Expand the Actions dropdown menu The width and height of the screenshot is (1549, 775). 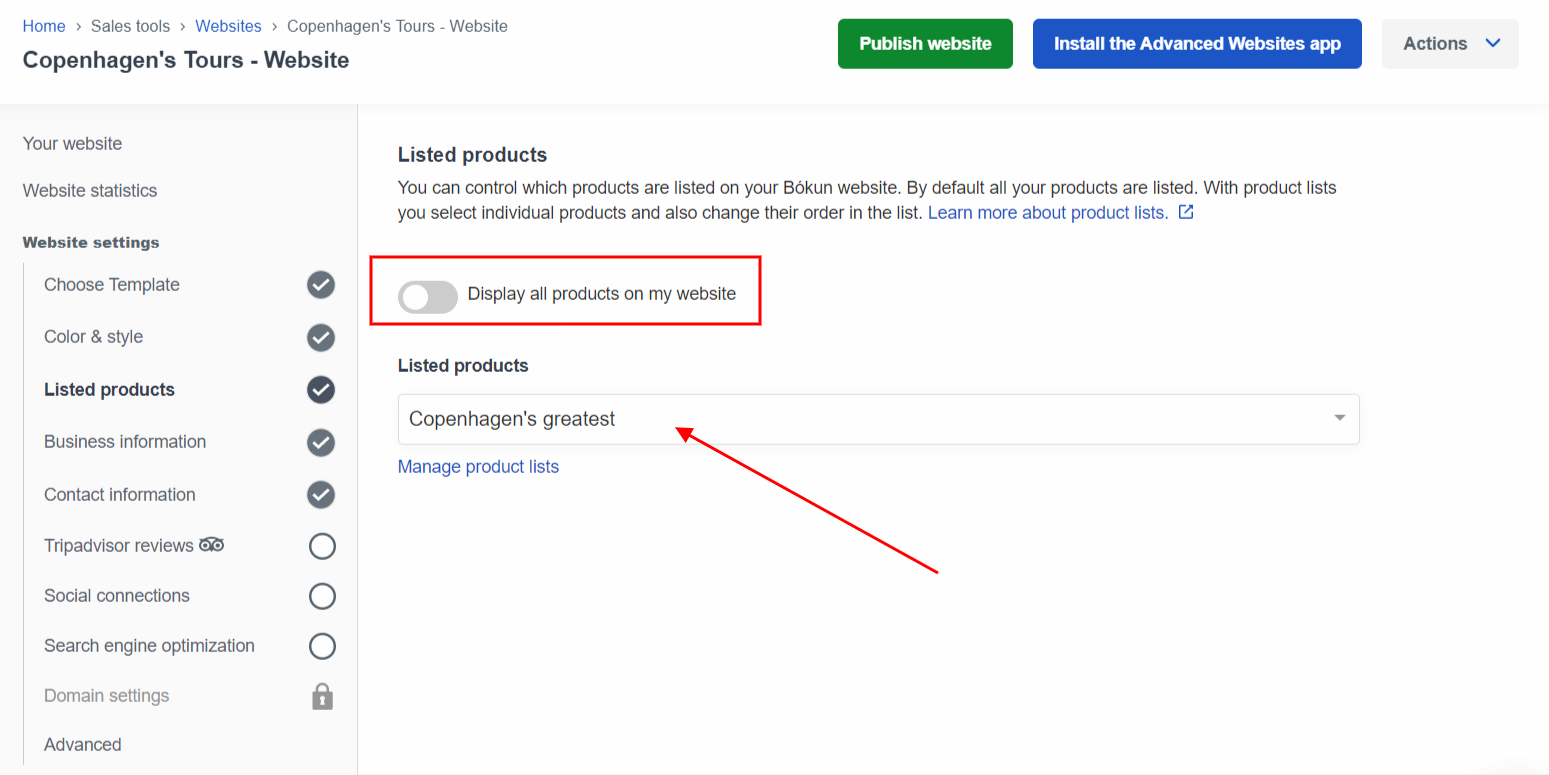tap(1450, 44)
